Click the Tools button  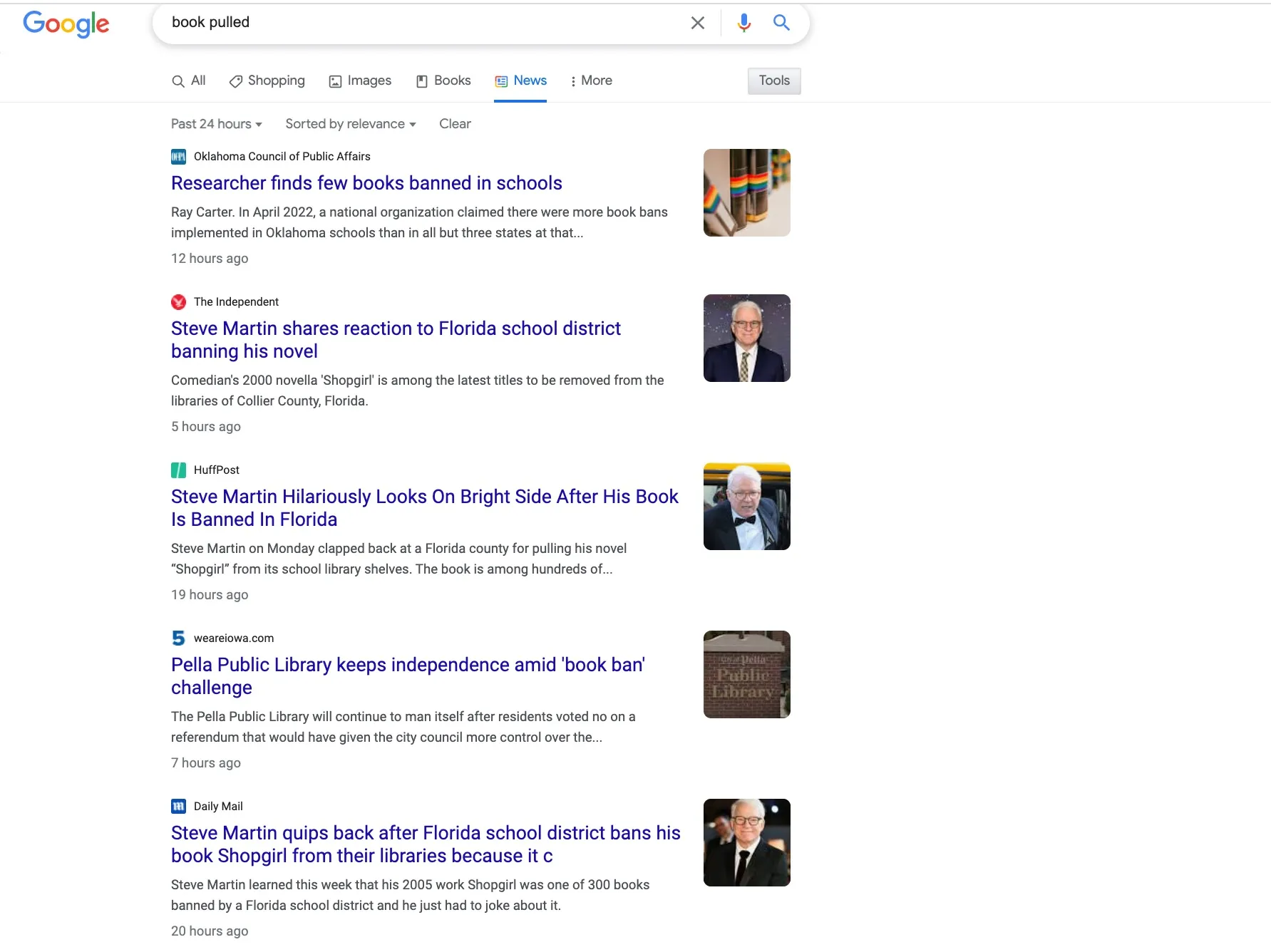click(x=774, y=81)
